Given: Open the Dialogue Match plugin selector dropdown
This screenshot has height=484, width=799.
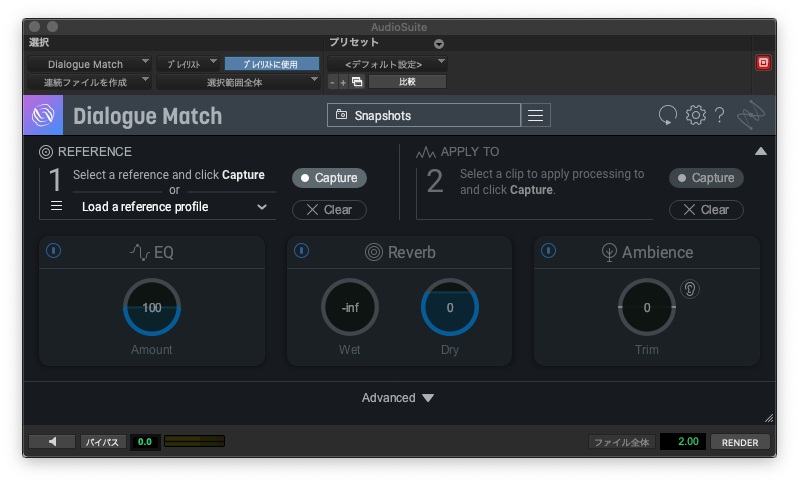Looking at the screenshot, I should (x=89, y=64).
